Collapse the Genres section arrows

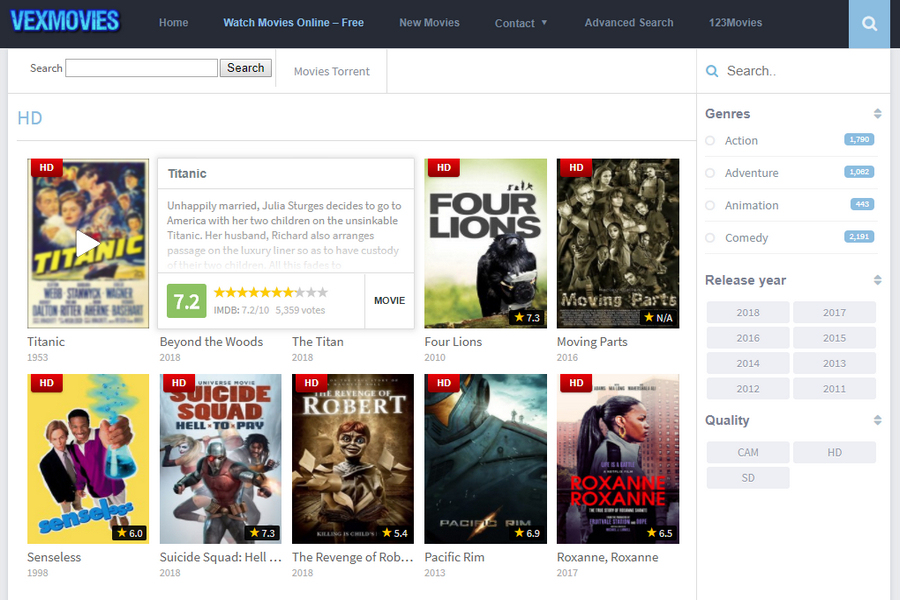pos(877,114)
